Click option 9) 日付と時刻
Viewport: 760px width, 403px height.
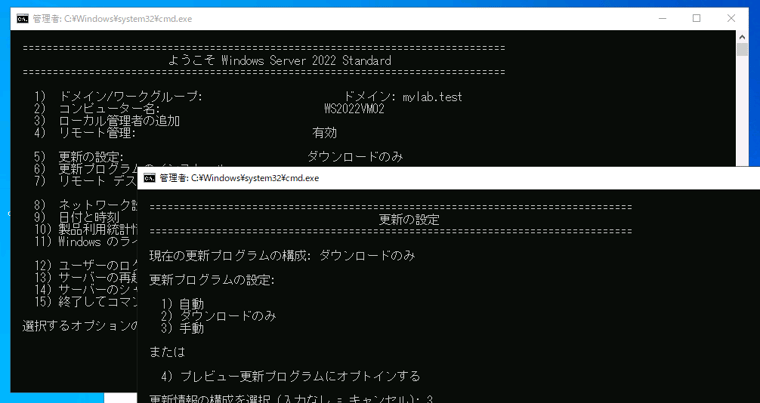[77, 217]
